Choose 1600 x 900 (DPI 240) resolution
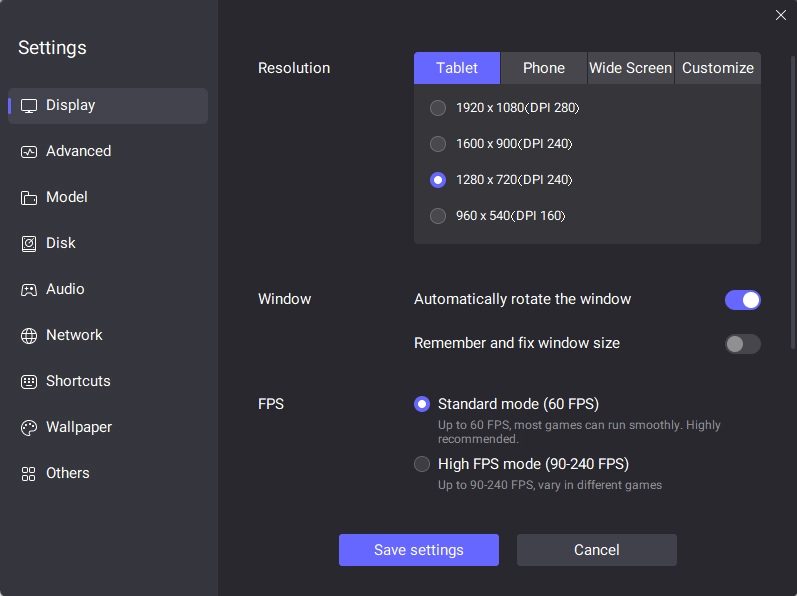The image size is (797, 596). click(438, 144)
